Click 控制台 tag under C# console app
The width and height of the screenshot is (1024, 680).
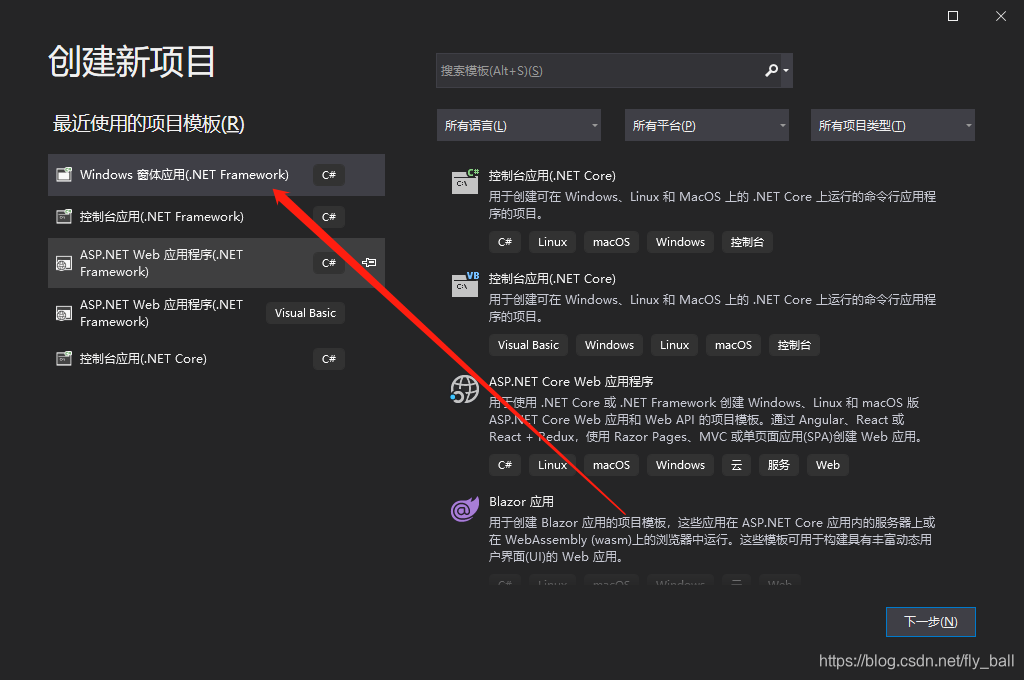pyautogui.click(x=747, y=242)
